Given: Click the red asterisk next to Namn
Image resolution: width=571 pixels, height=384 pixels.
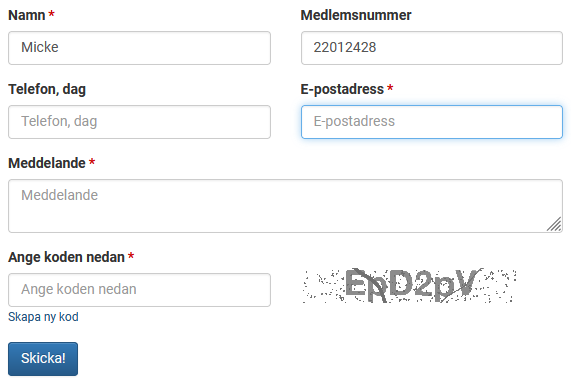Looking at the screenshot, I should 52,14.
